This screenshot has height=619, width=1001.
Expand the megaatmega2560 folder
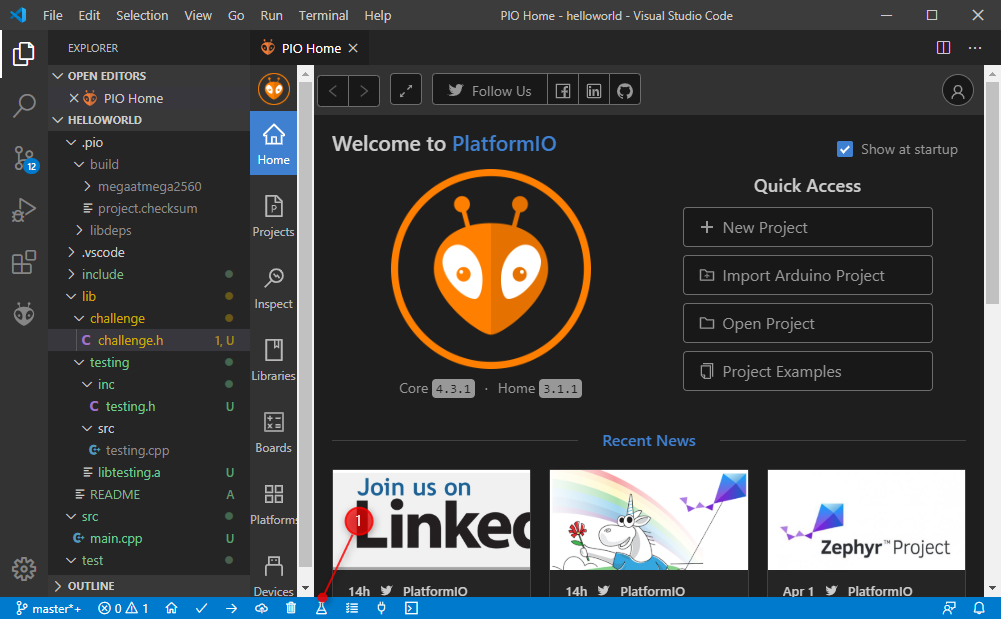(x=149, y=186)
